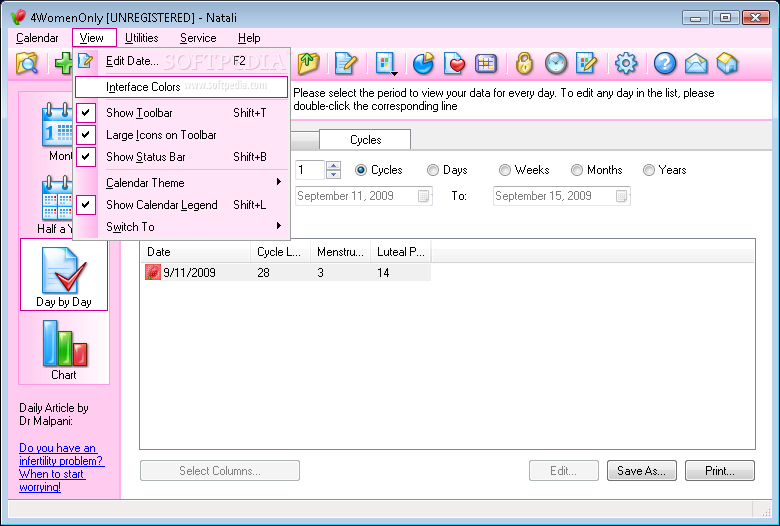Open dropdown arrow on colored squares icon
Viewport: 780px width, 526px height.
[394, 74]
